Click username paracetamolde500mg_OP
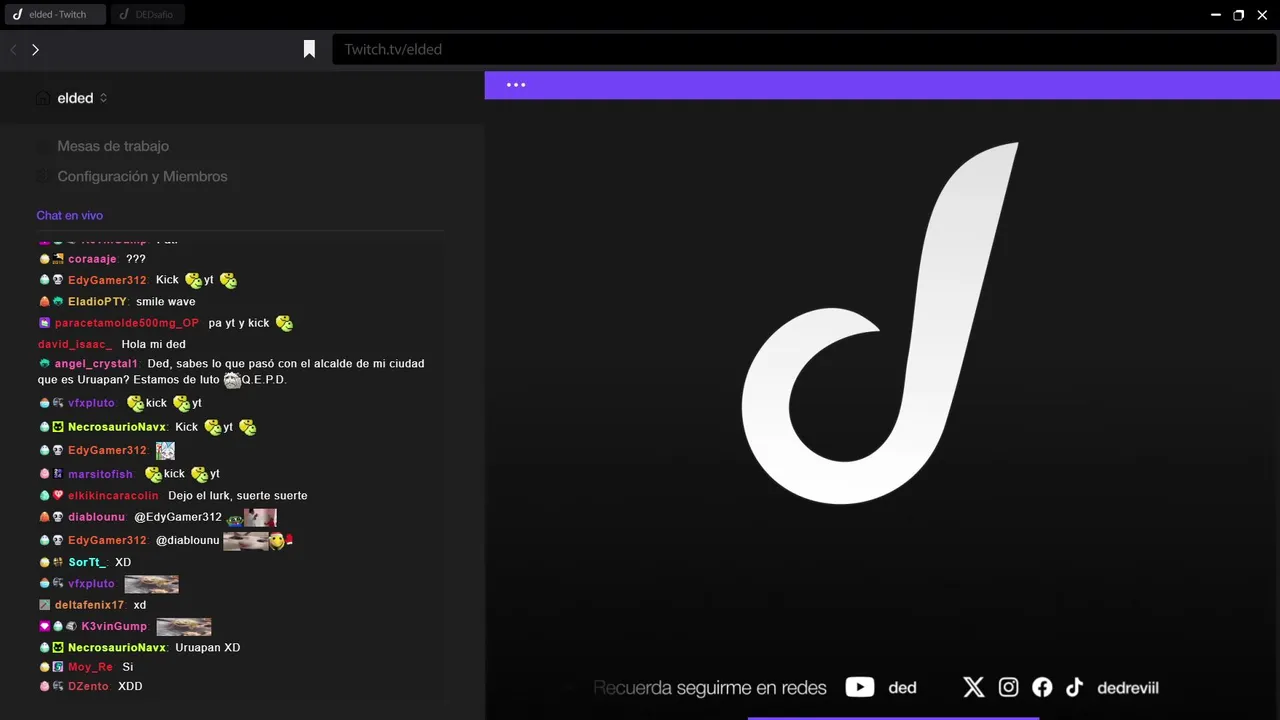Screen dimensions: 1280x720 click(x=127, y=323)
